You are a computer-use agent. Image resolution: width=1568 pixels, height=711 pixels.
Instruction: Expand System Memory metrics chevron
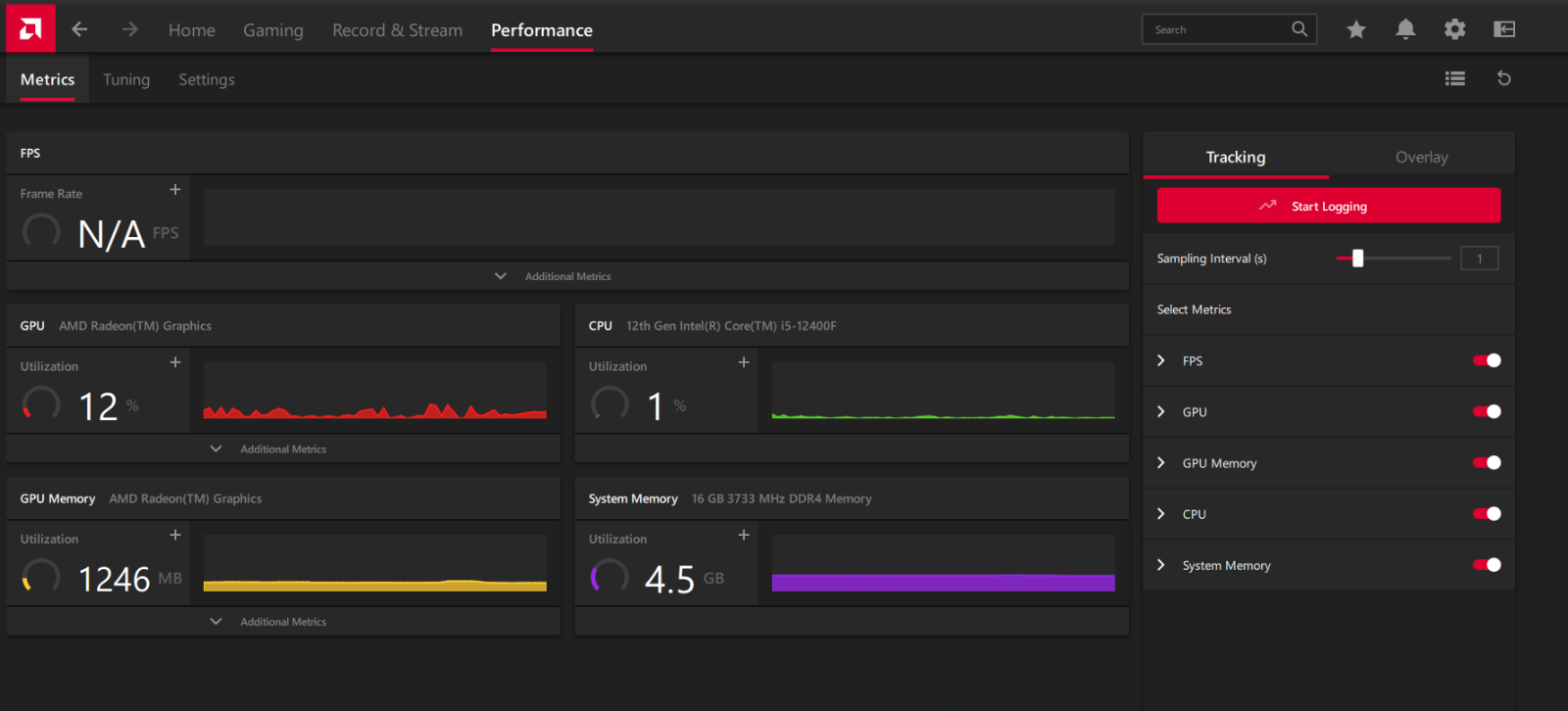1161,565
